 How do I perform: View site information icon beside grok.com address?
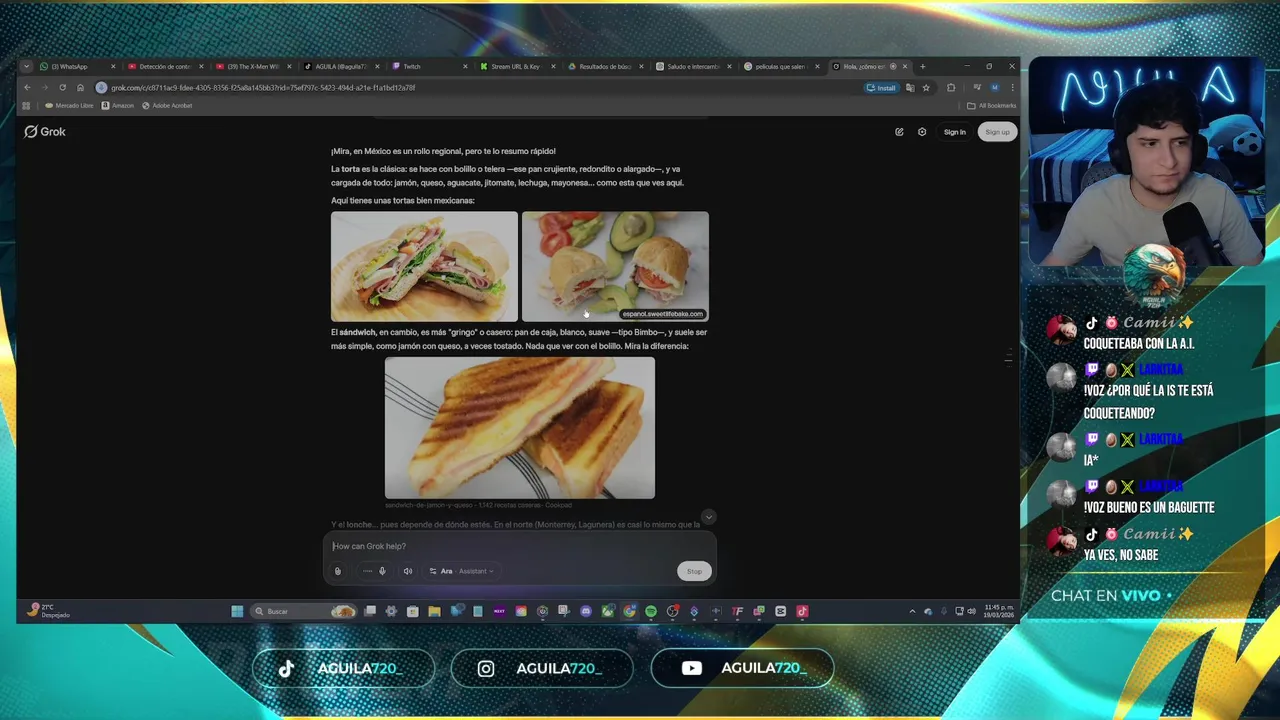pos(101,87)
